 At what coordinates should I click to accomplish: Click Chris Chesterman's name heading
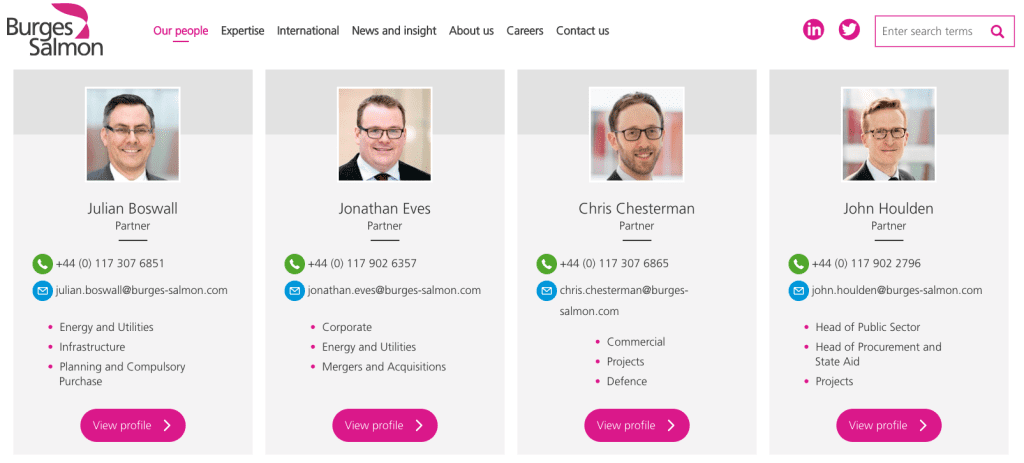[x=636, y=209]
